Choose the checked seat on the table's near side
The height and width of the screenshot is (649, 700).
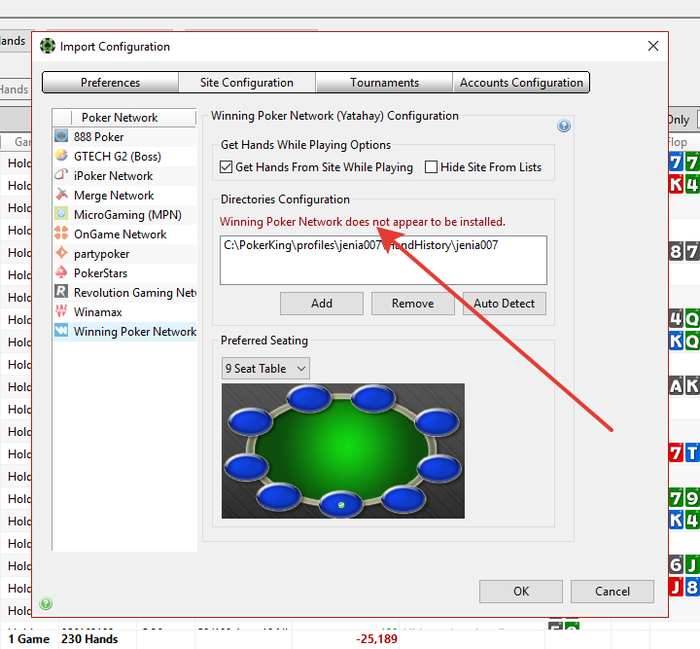pos(341,504)
